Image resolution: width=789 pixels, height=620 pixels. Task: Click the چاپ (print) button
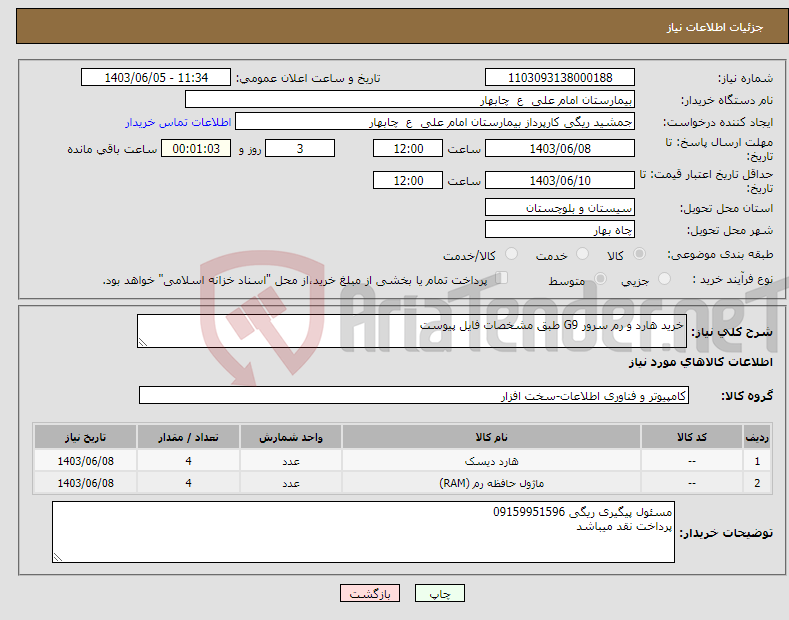point(439,593)
